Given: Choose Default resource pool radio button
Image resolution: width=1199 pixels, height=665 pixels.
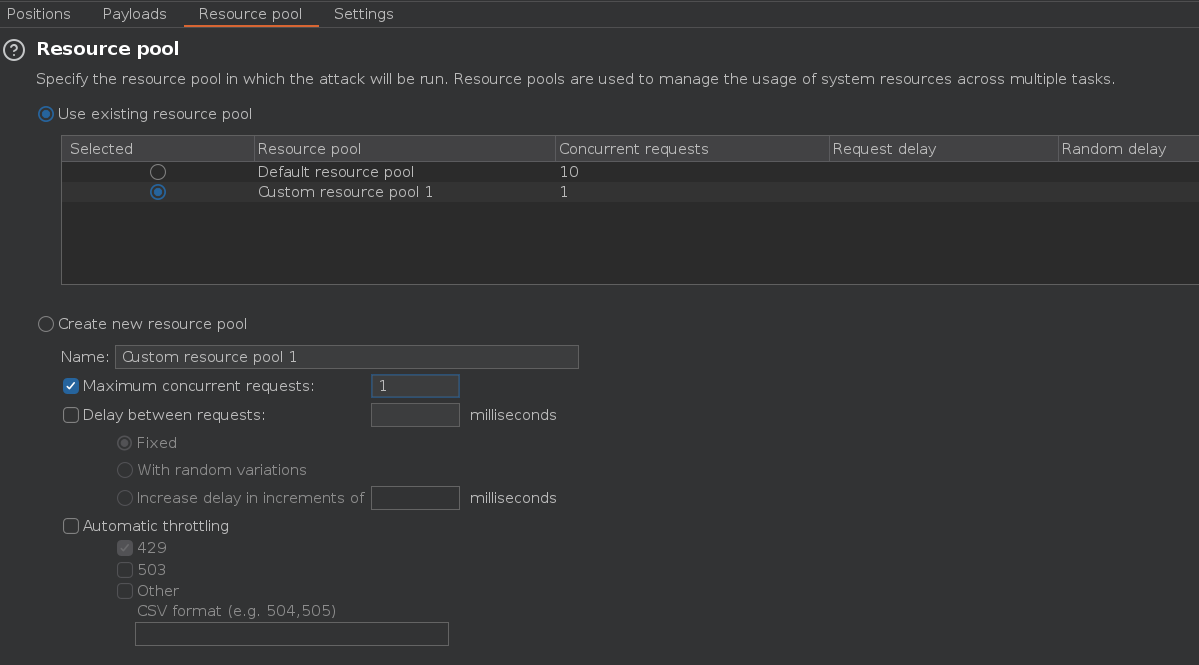Looking at the screenshot, I should pyautogui.click(x=157, y=172).
